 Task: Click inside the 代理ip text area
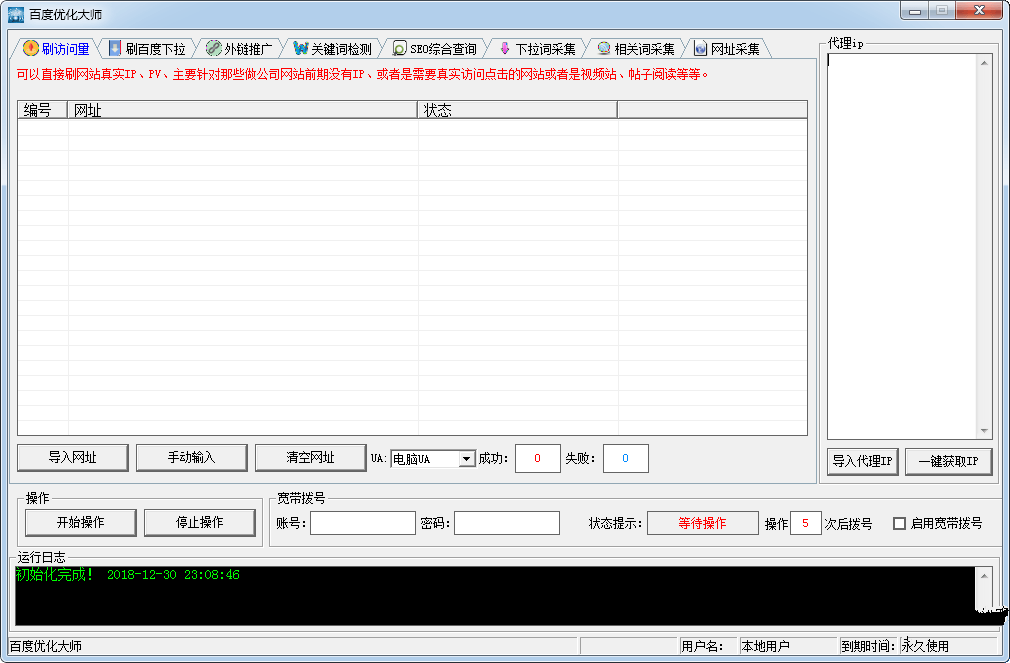[902, 246]
